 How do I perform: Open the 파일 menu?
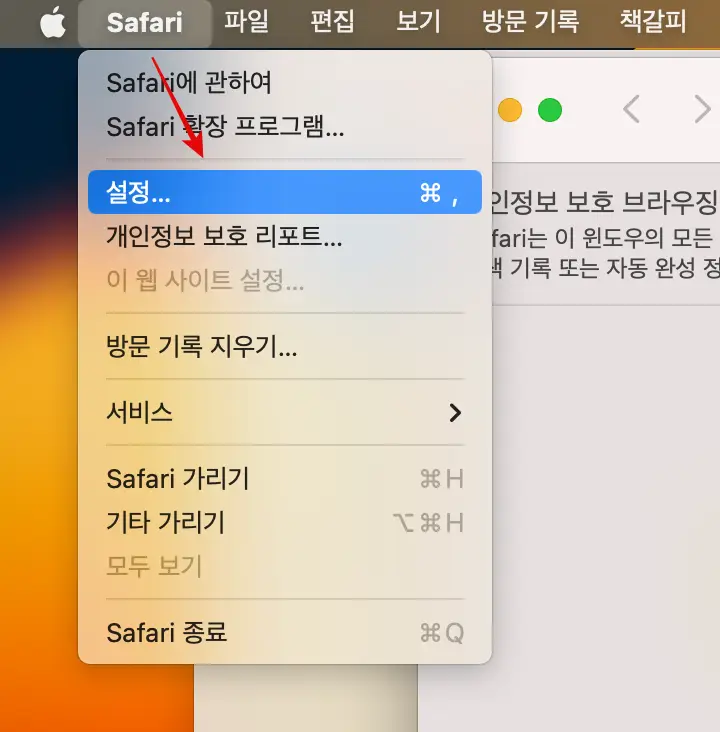246,22
